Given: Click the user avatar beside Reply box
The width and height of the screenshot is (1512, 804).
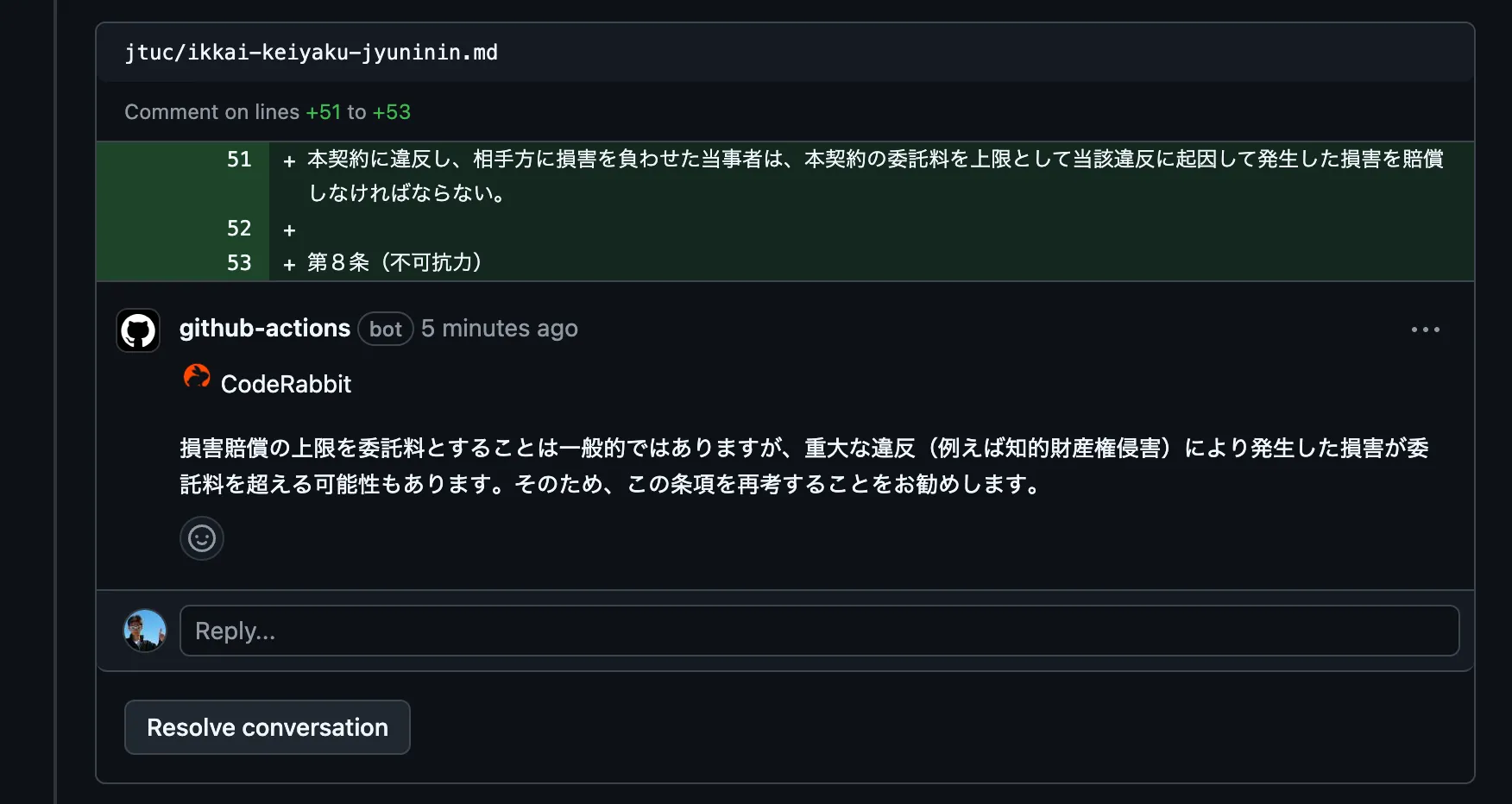Looking at the screenshot, I should [x=145, y=631].
